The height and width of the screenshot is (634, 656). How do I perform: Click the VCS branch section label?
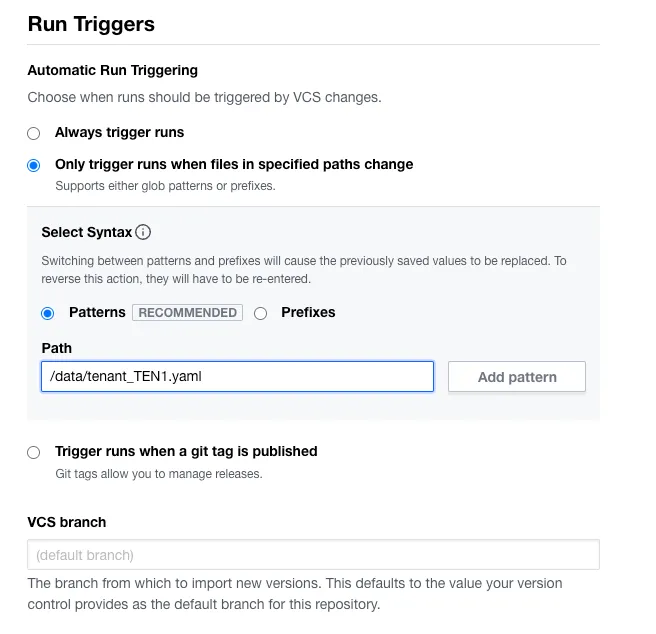66,522
